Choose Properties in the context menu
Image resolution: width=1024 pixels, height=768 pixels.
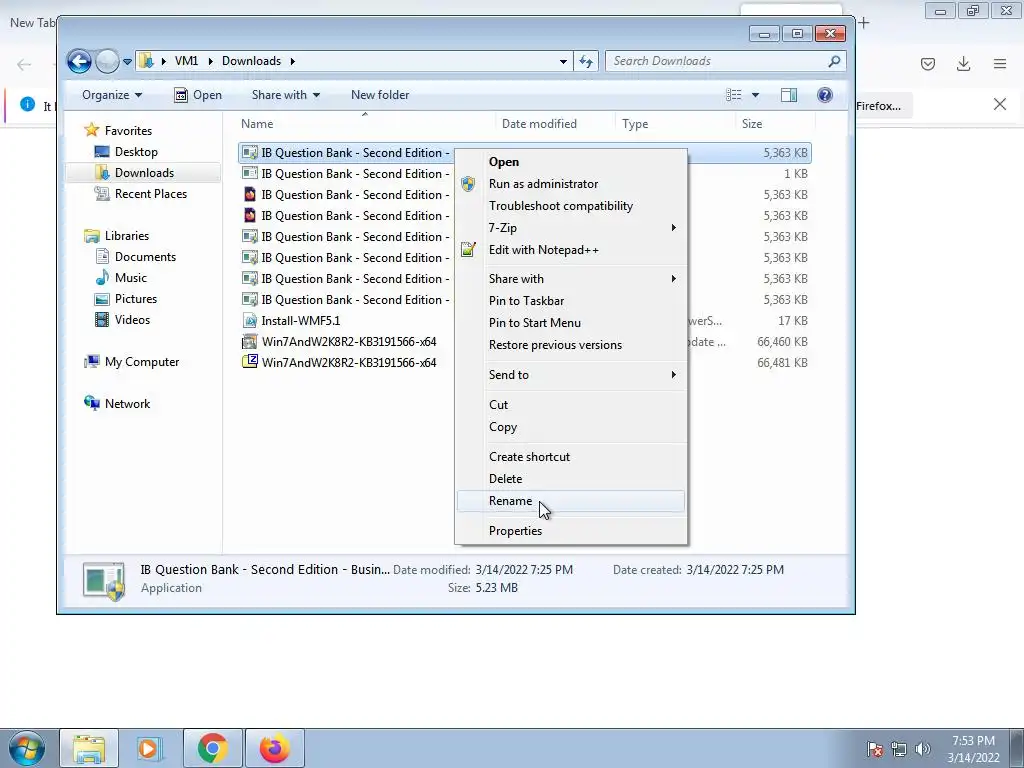pos(571,531)
